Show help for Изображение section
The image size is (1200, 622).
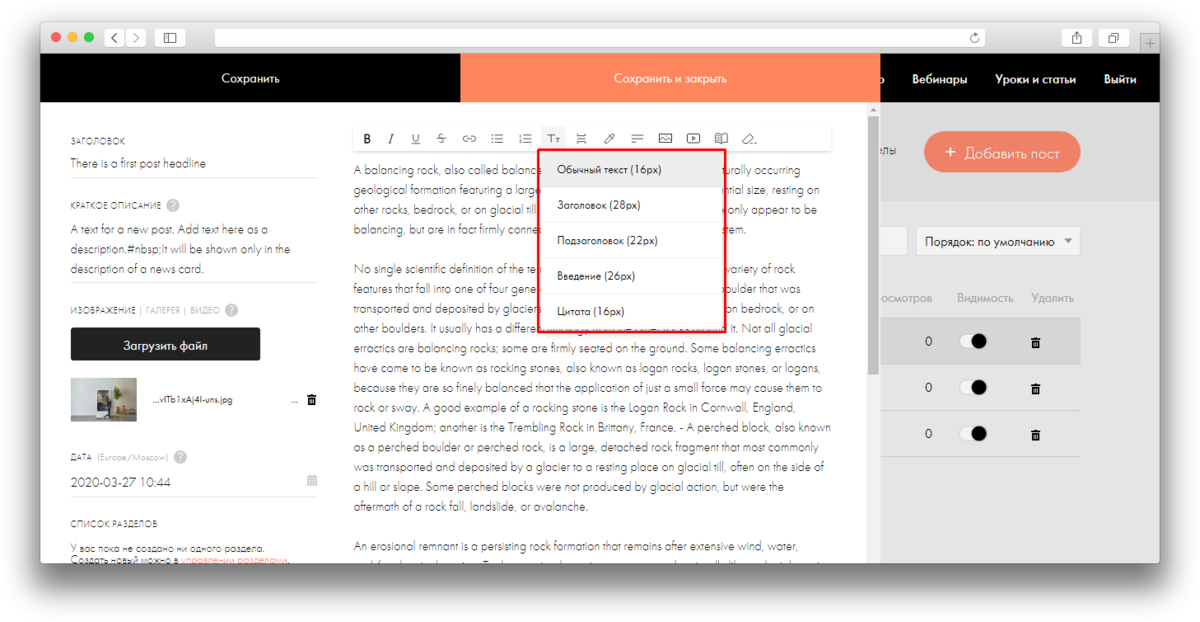(x=232, y=310)
